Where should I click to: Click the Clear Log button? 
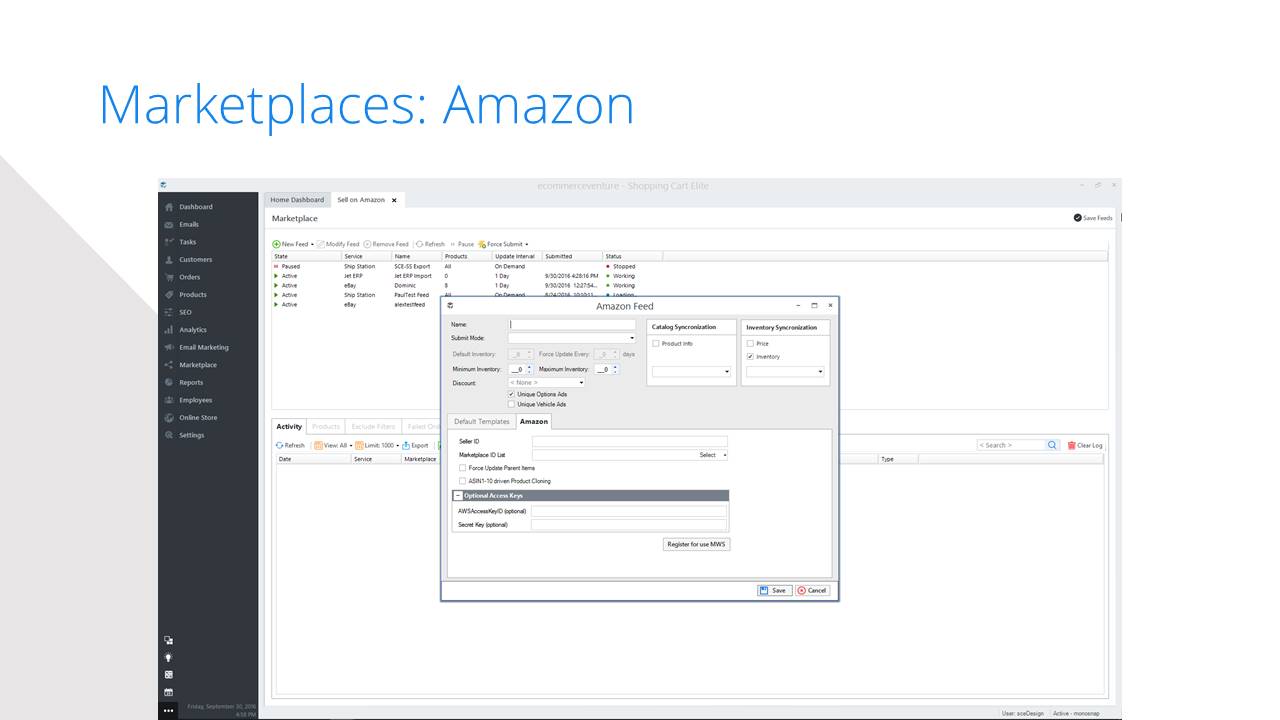pyautogui.click(x=1085, y=445)
